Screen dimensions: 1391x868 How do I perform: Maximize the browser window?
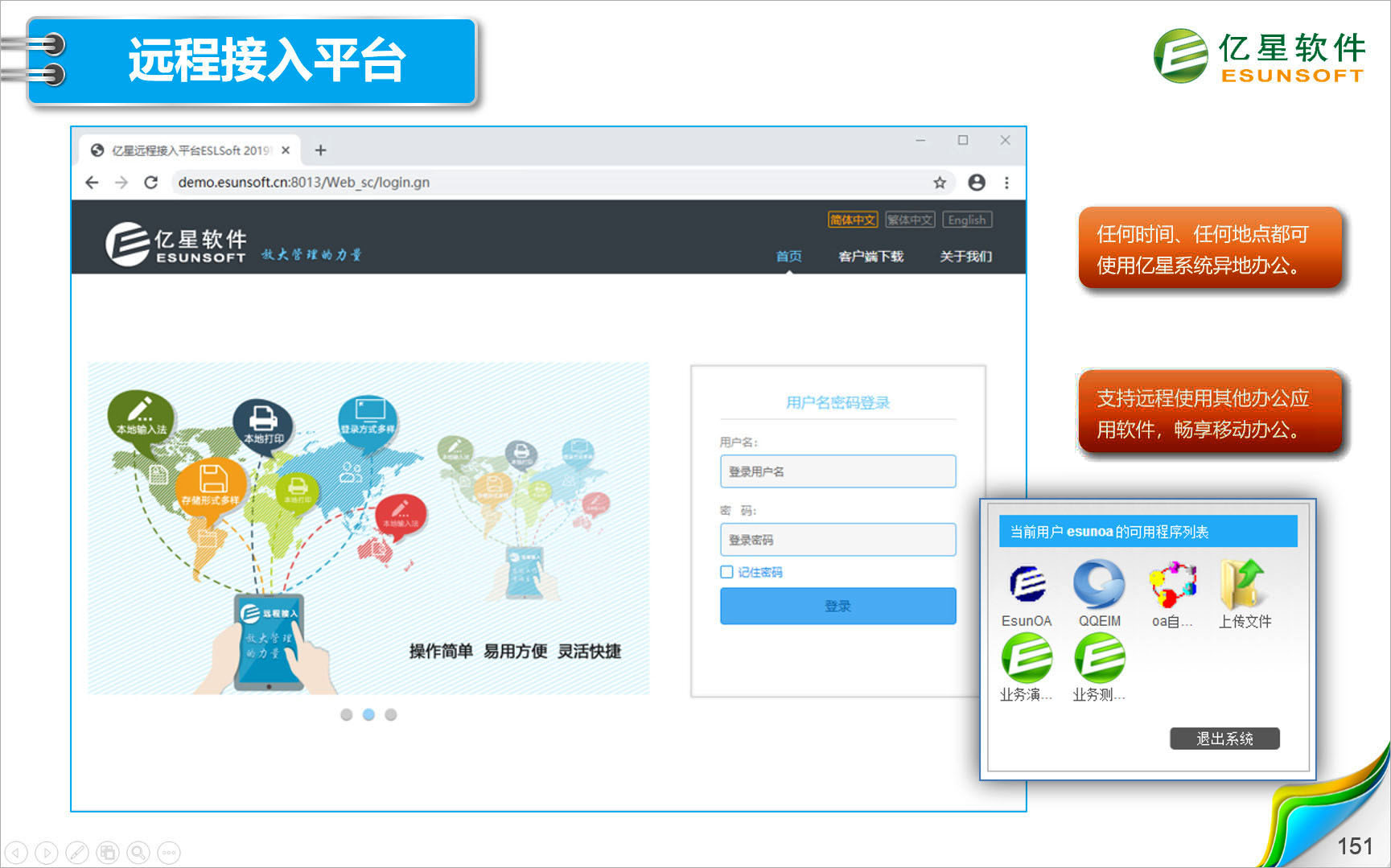[963, 140]
